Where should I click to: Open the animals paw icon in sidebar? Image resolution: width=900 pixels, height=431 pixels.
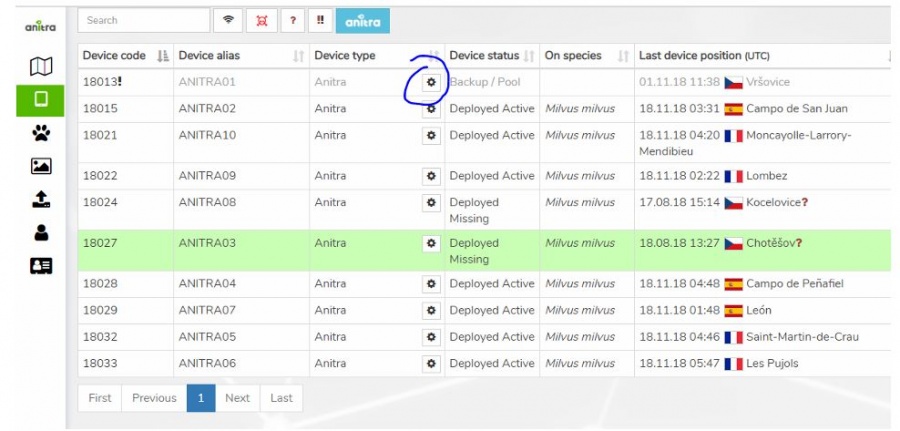tap(41, 133)
